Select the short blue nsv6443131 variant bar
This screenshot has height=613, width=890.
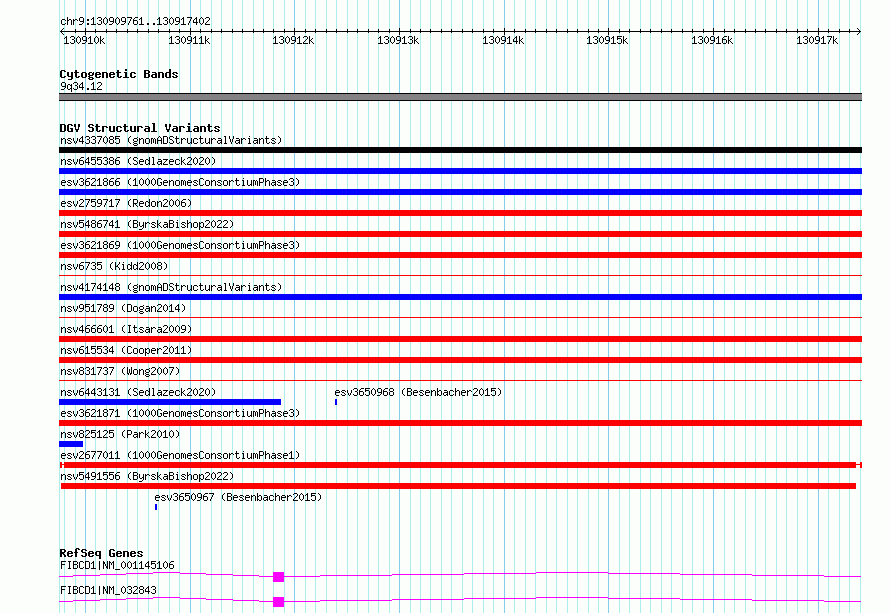(170, 402)
